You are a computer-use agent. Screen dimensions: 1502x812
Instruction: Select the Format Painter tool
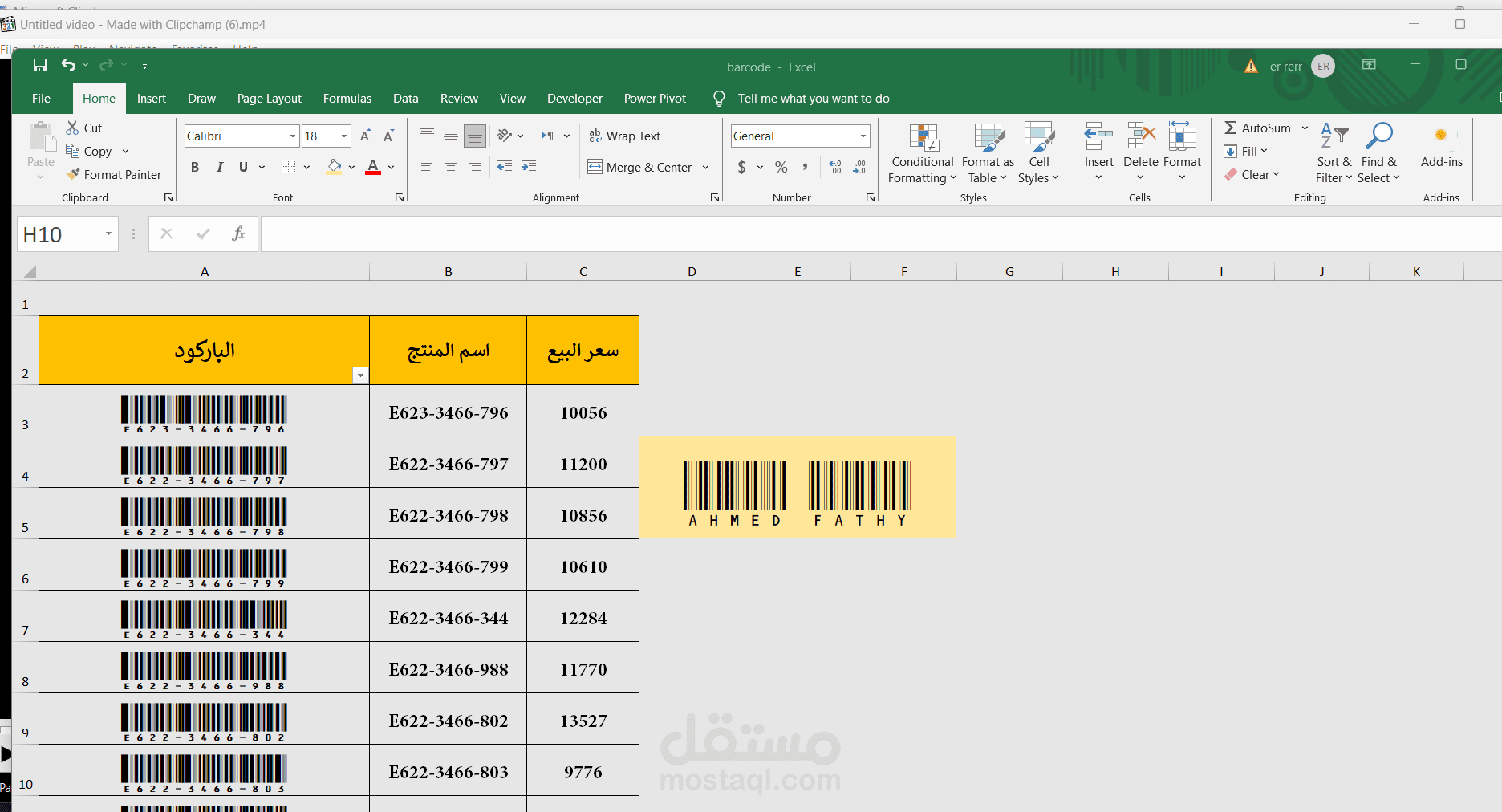(115, 174)
